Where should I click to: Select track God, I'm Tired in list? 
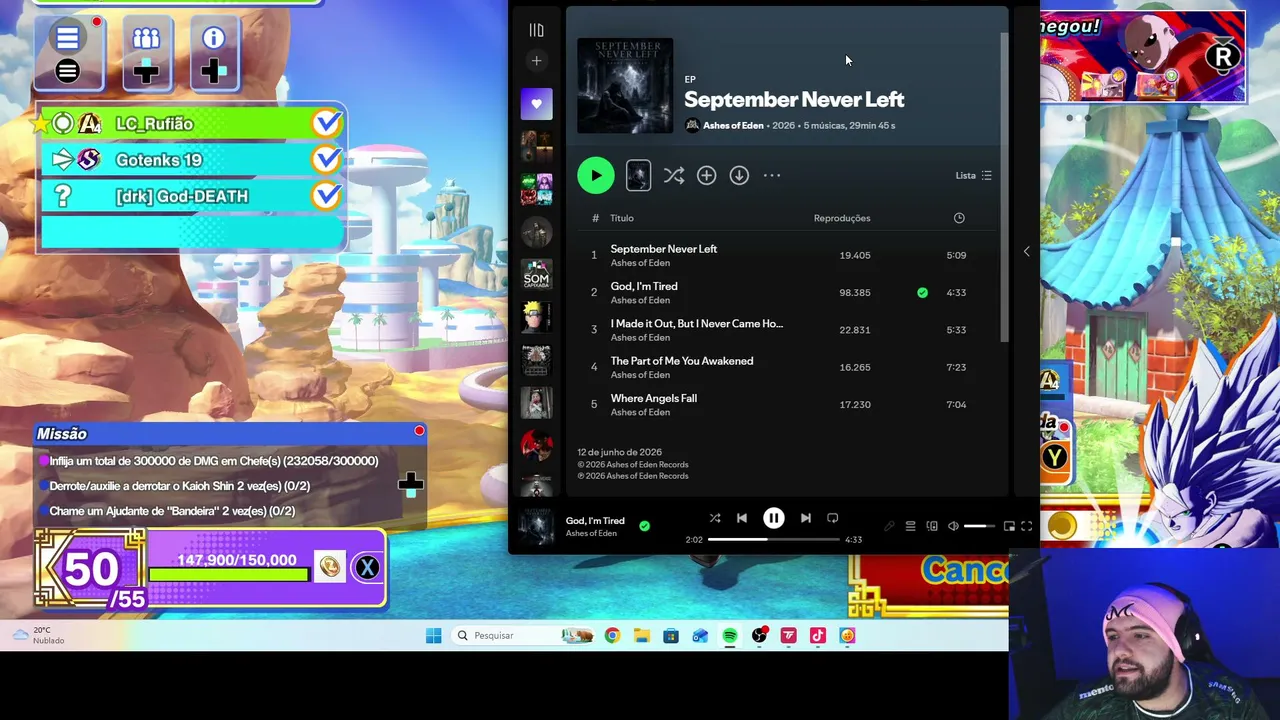[x=788, y=293]
